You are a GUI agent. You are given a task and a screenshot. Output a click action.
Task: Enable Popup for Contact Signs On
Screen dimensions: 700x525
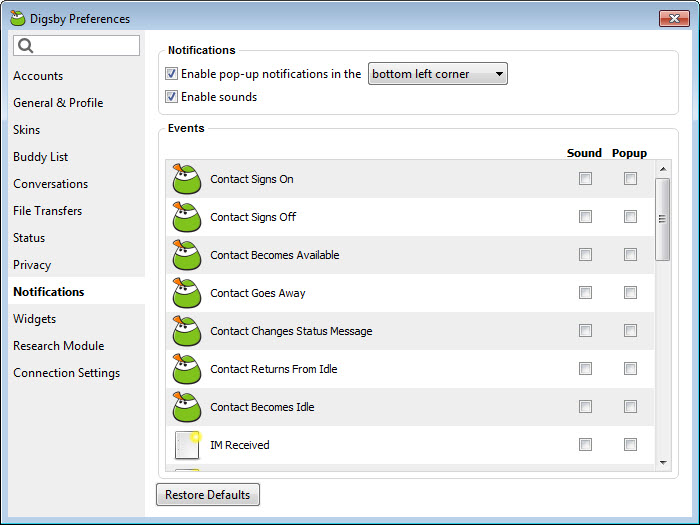click(x=630, y=179)
